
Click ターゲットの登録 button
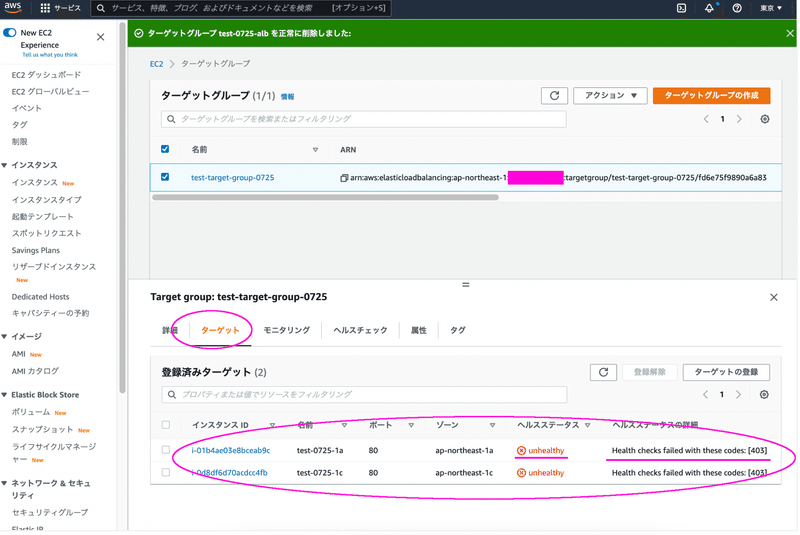[727, 372]
